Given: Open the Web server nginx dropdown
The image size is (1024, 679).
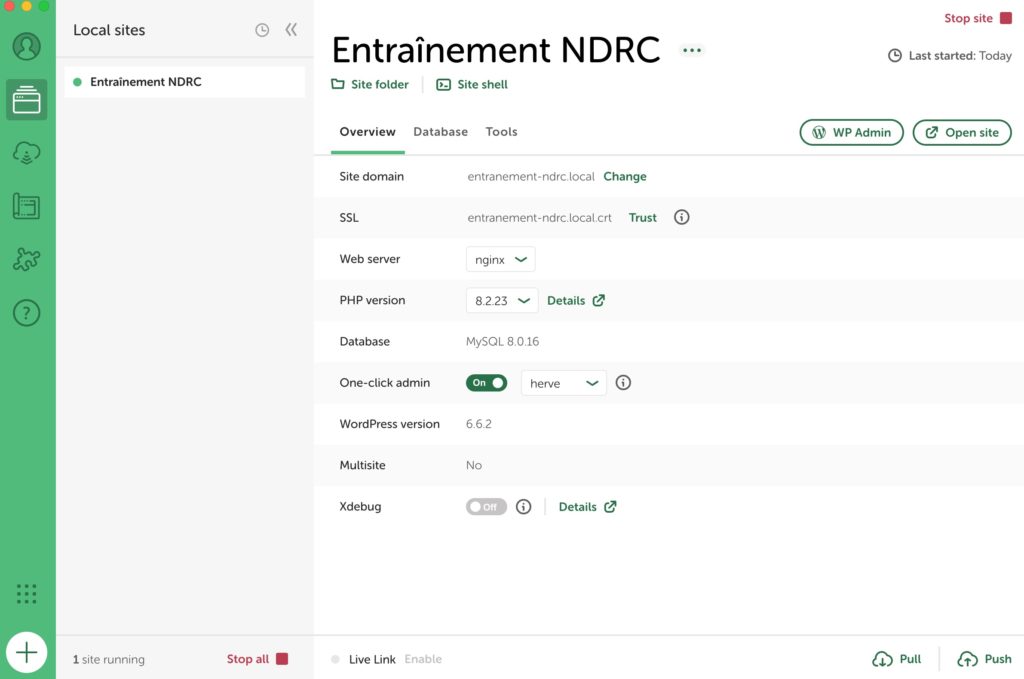Looking at the screenshot, I should click(x=501, y=259).
